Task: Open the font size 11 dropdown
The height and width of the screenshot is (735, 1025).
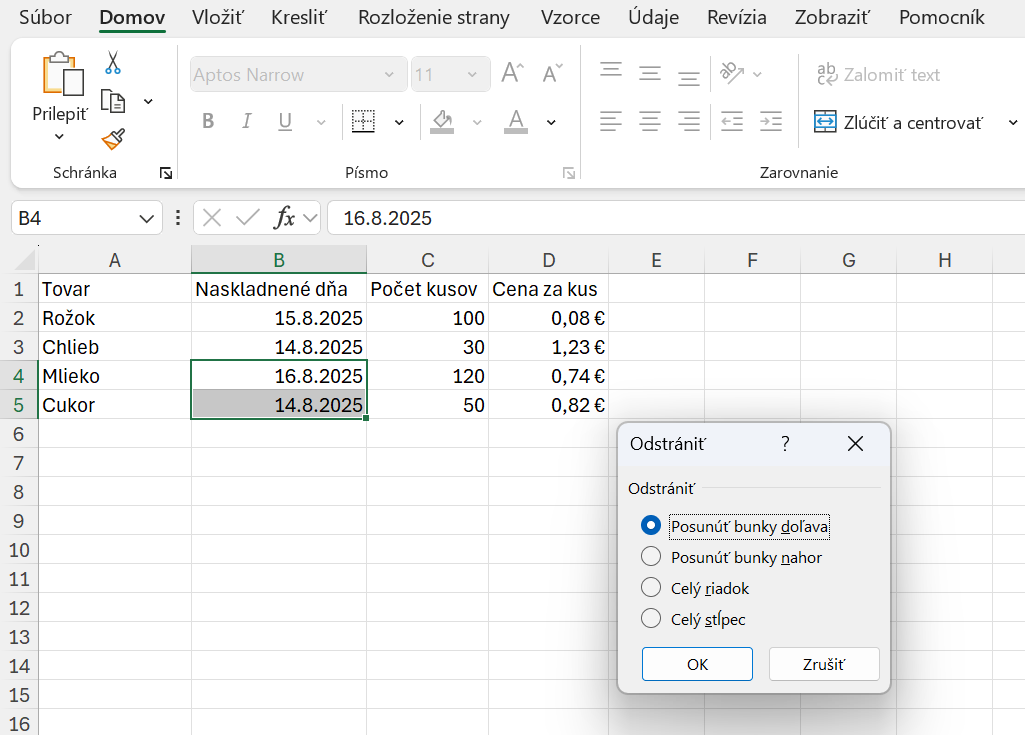Action: (x=472, y=75)
